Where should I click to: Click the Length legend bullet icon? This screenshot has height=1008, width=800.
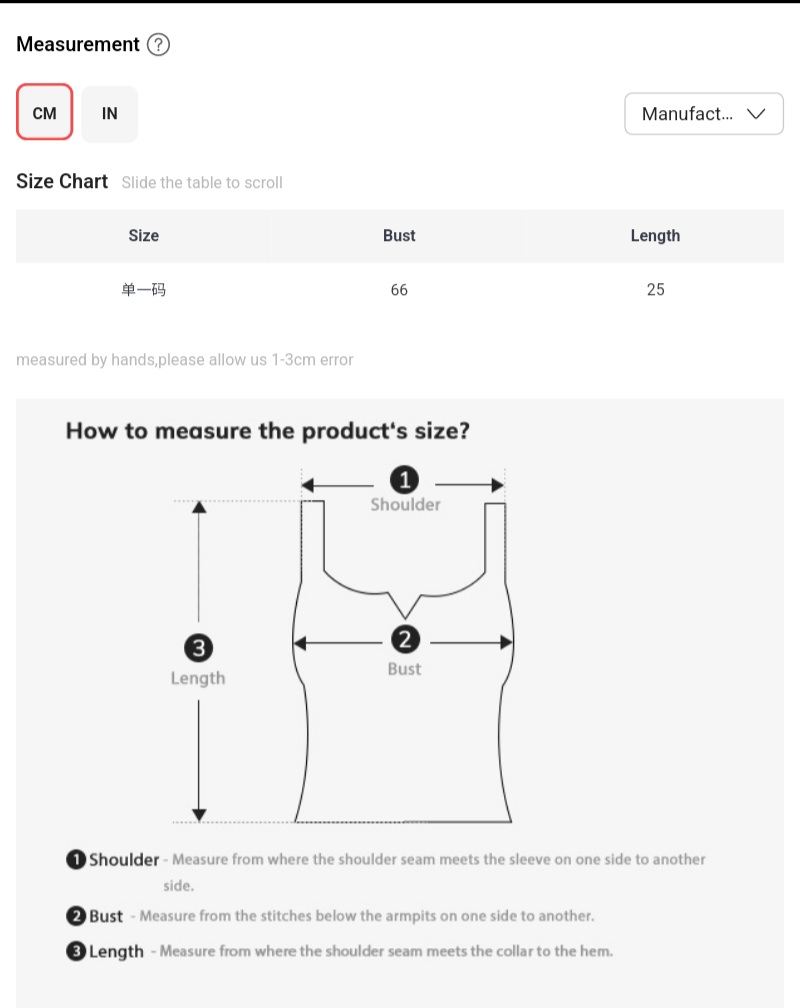coord(76,952)
